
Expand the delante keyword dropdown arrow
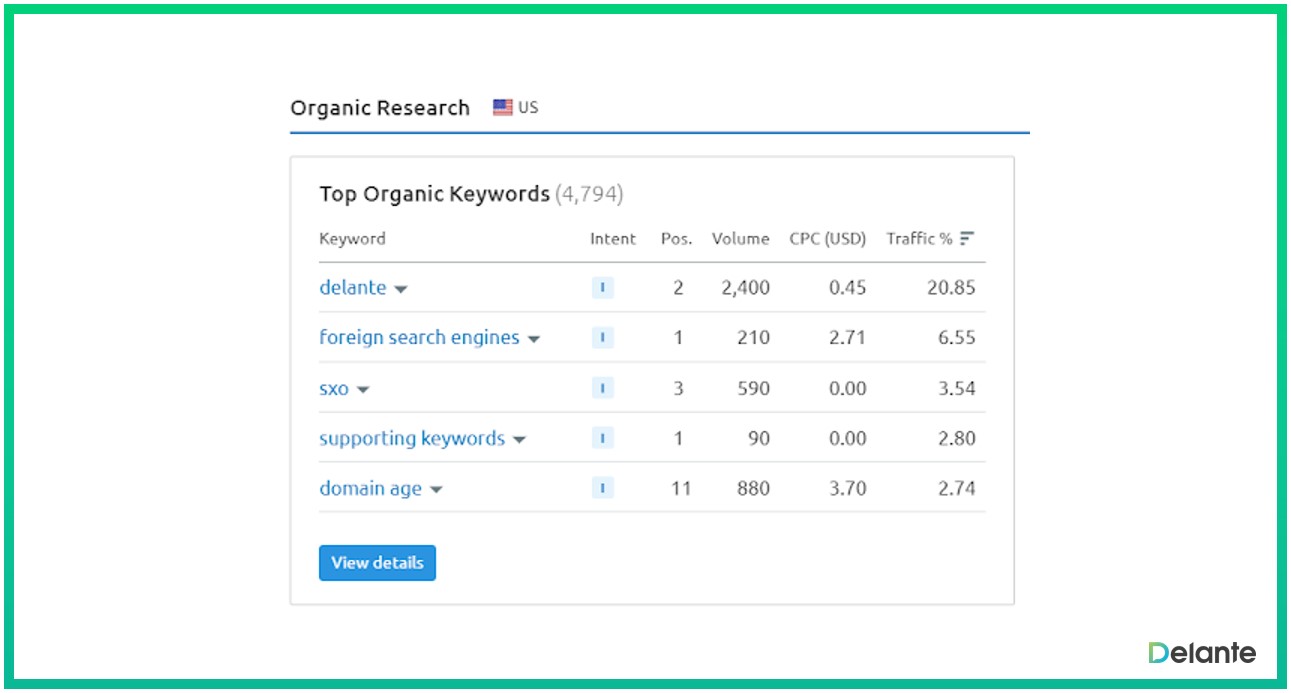point(401,290)
